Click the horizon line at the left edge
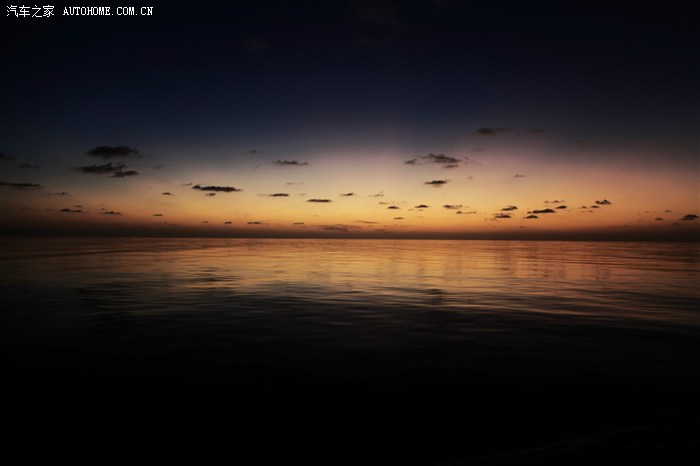Image resolution: width=700 pixels, height=466 pixels. coord(10,236)
